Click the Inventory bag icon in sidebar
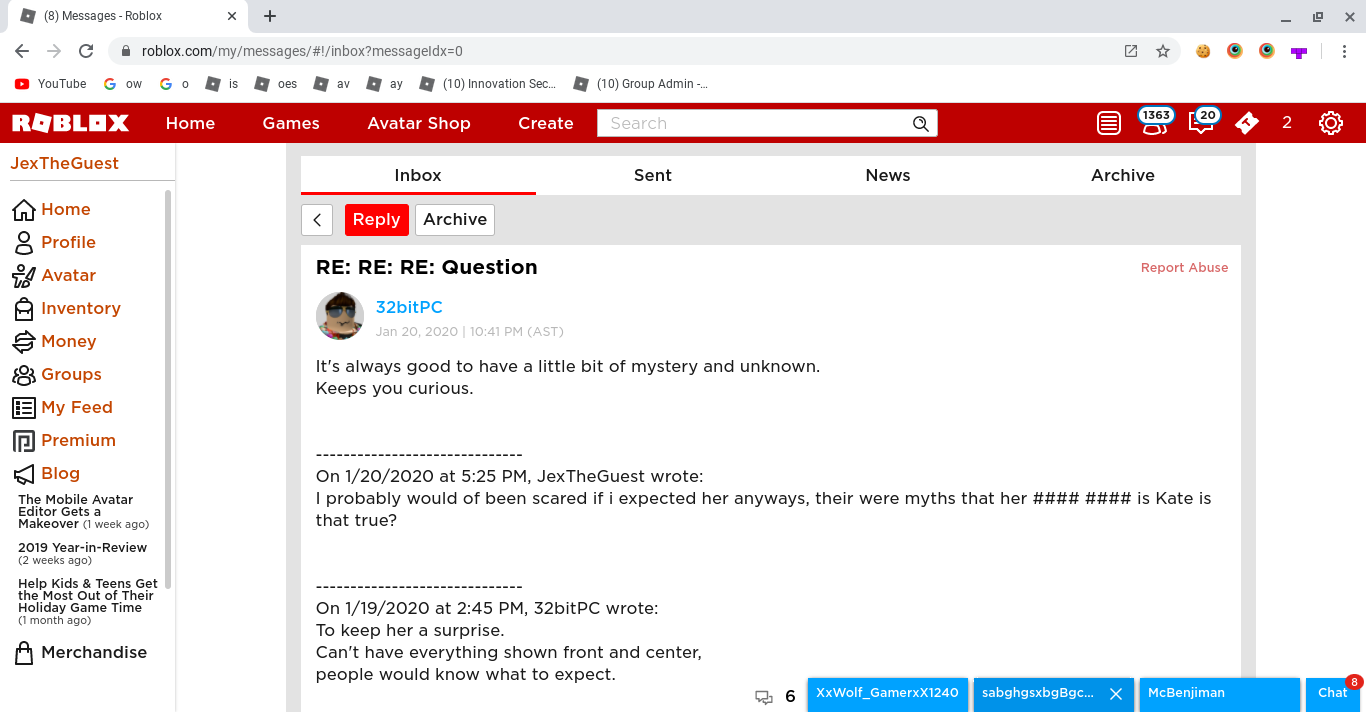 pos(23,308)
